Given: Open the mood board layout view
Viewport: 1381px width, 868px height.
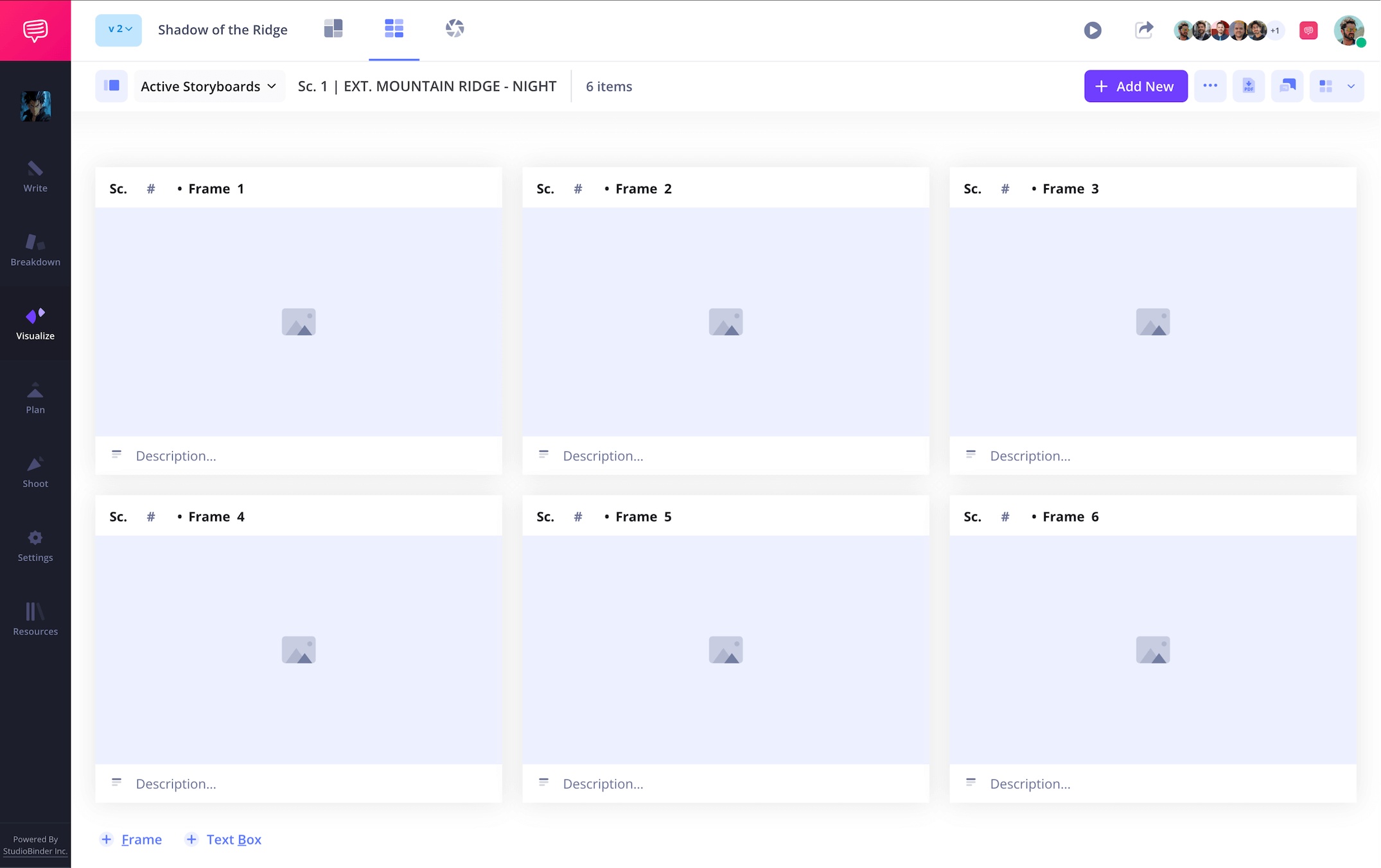Looking at the screenshot, I should (x=333, y=28).
